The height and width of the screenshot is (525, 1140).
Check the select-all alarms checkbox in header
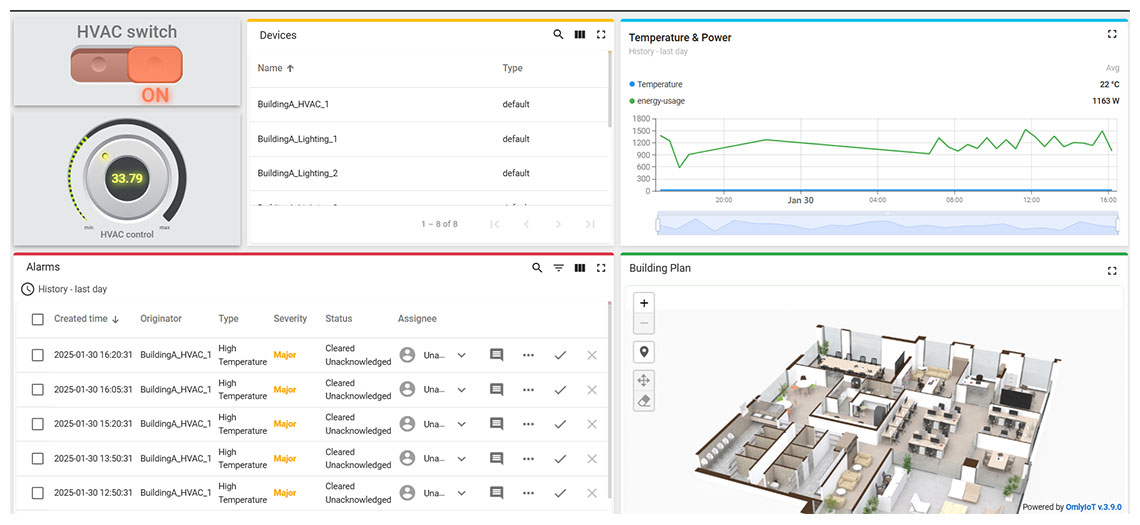click(x=38, y=319)
